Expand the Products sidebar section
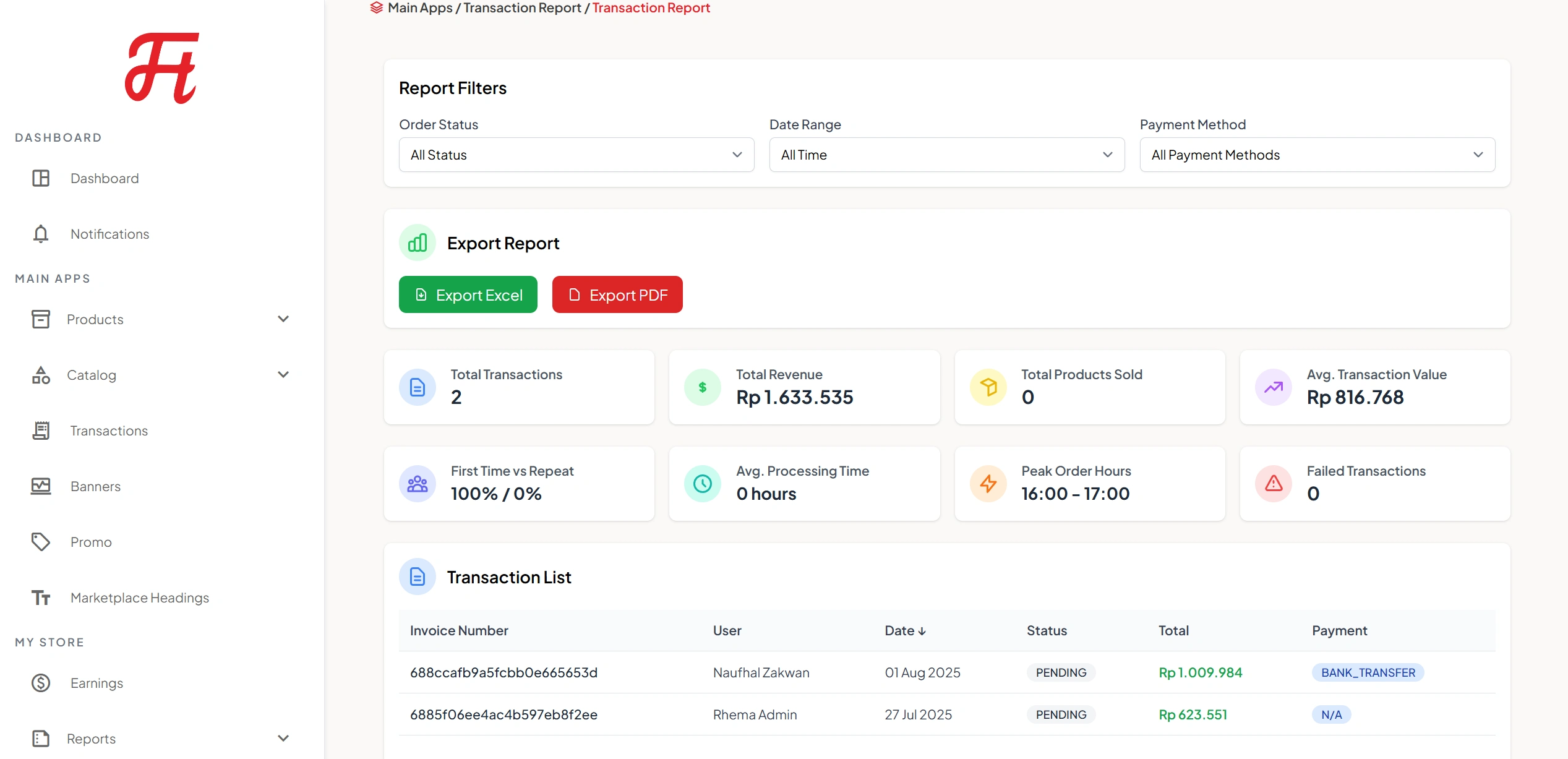Viewport: 1568px width, 759px height. 283,319
